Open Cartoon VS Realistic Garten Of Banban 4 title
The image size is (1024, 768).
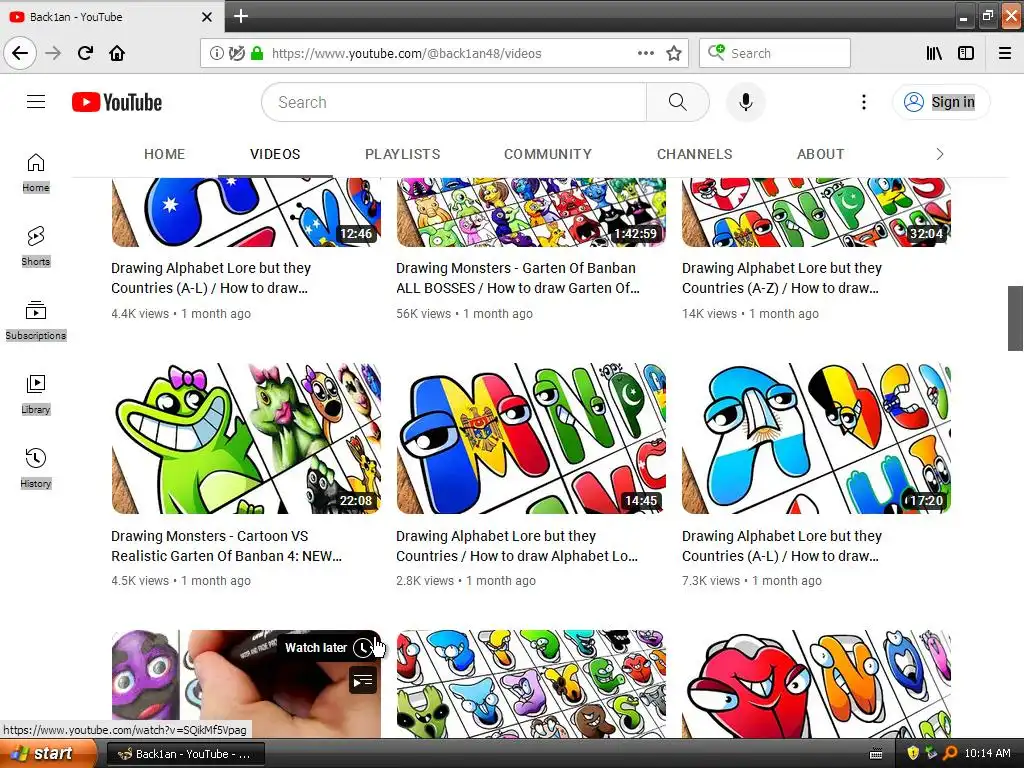(226, 546)
